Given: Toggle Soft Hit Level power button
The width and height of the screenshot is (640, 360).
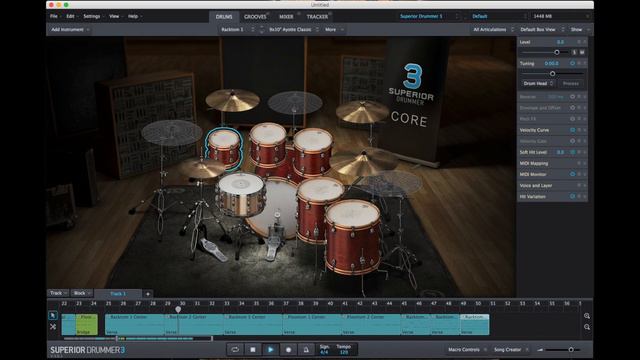Looking at the screenshot, I should (x=572, y=152).
